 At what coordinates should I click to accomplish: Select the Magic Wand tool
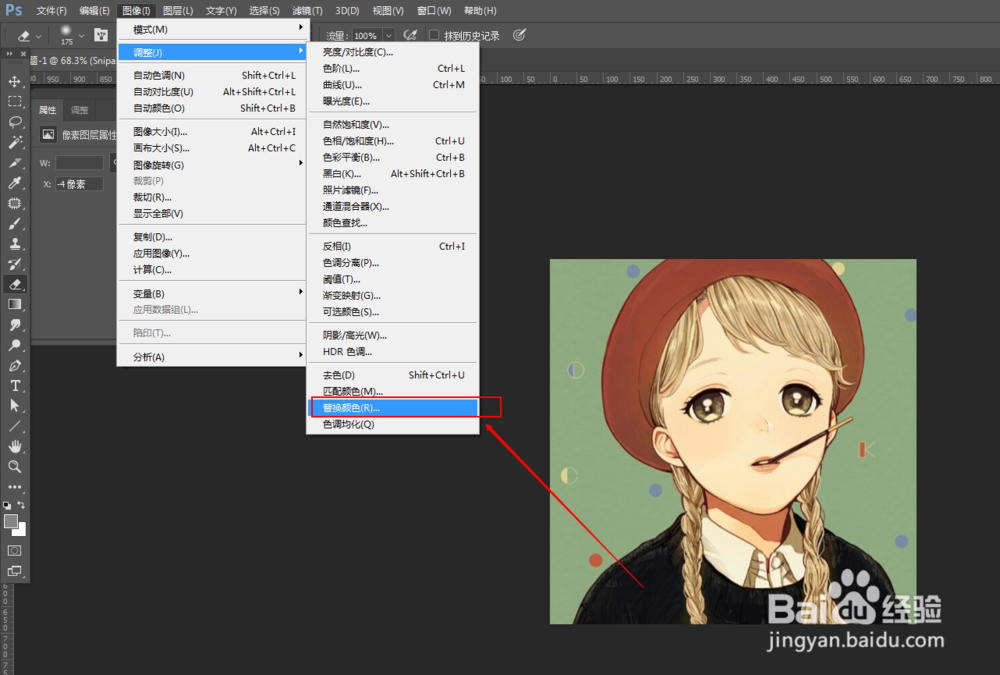point(14,142)
